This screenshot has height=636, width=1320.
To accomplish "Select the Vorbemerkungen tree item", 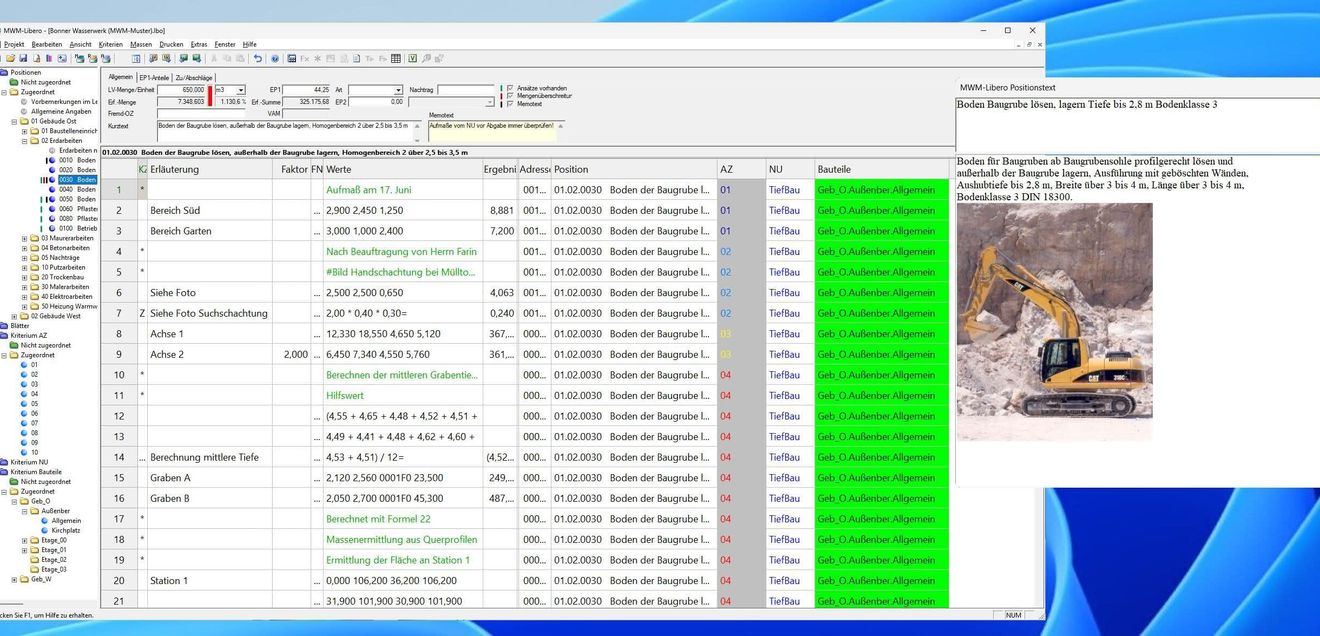I will (64, 102).
